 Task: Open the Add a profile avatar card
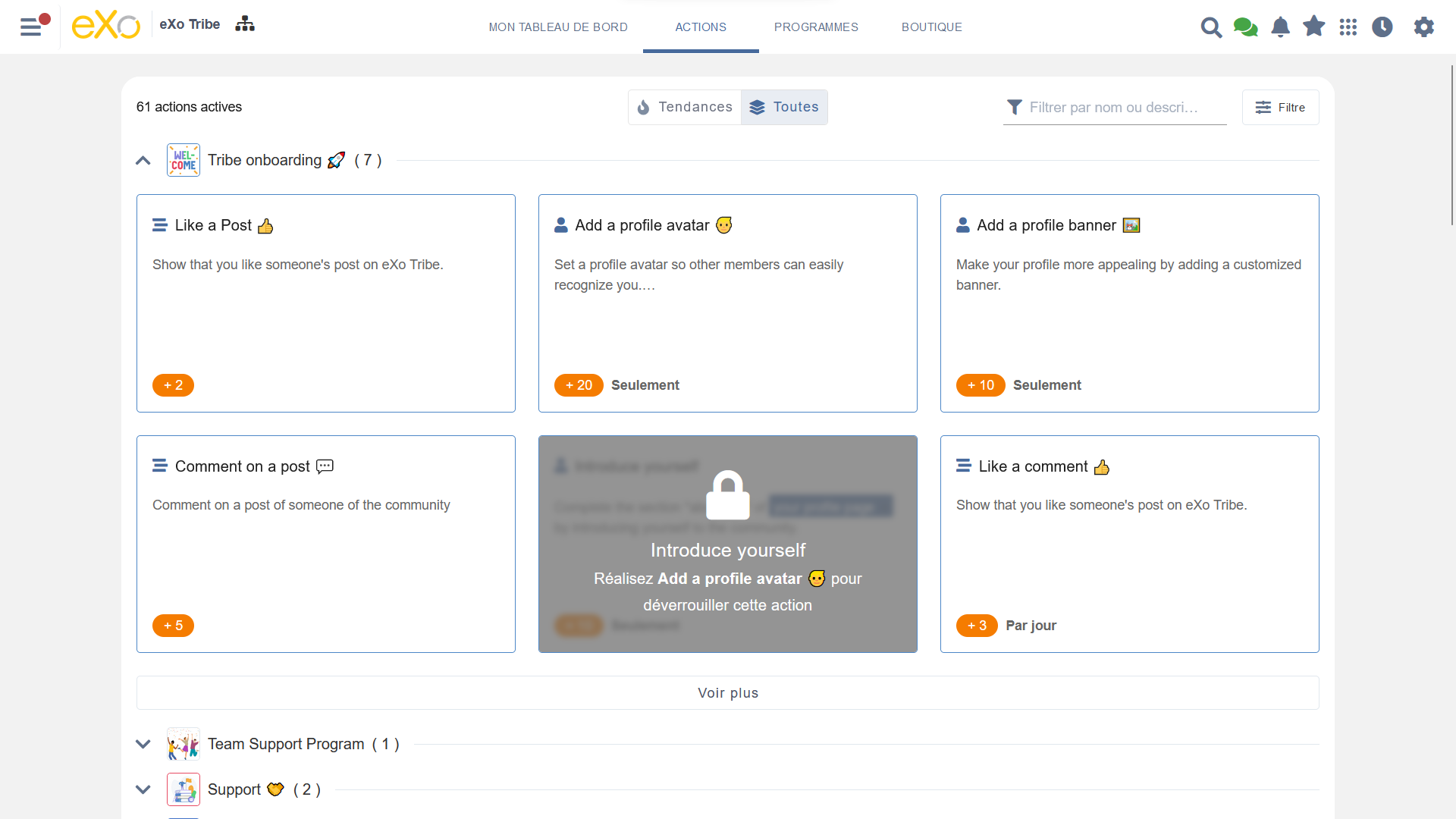click(x=728, y=303)
